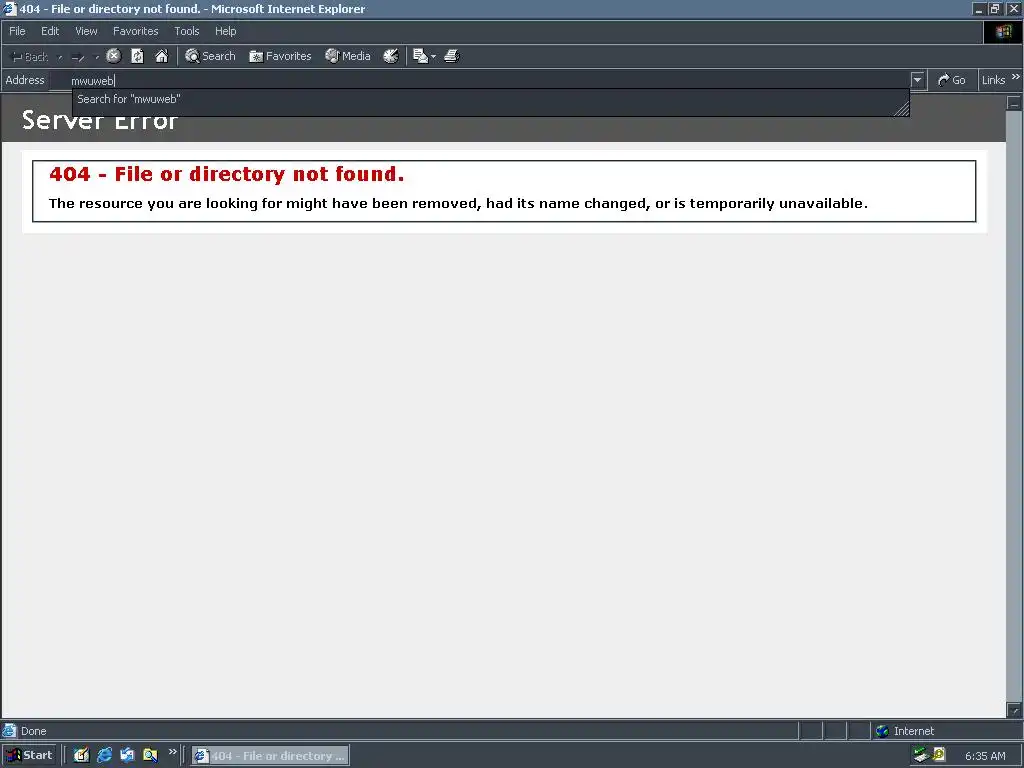Viewport: 1024px width, 768px height.
Task: Click the Go button
Action: point(952,80)
